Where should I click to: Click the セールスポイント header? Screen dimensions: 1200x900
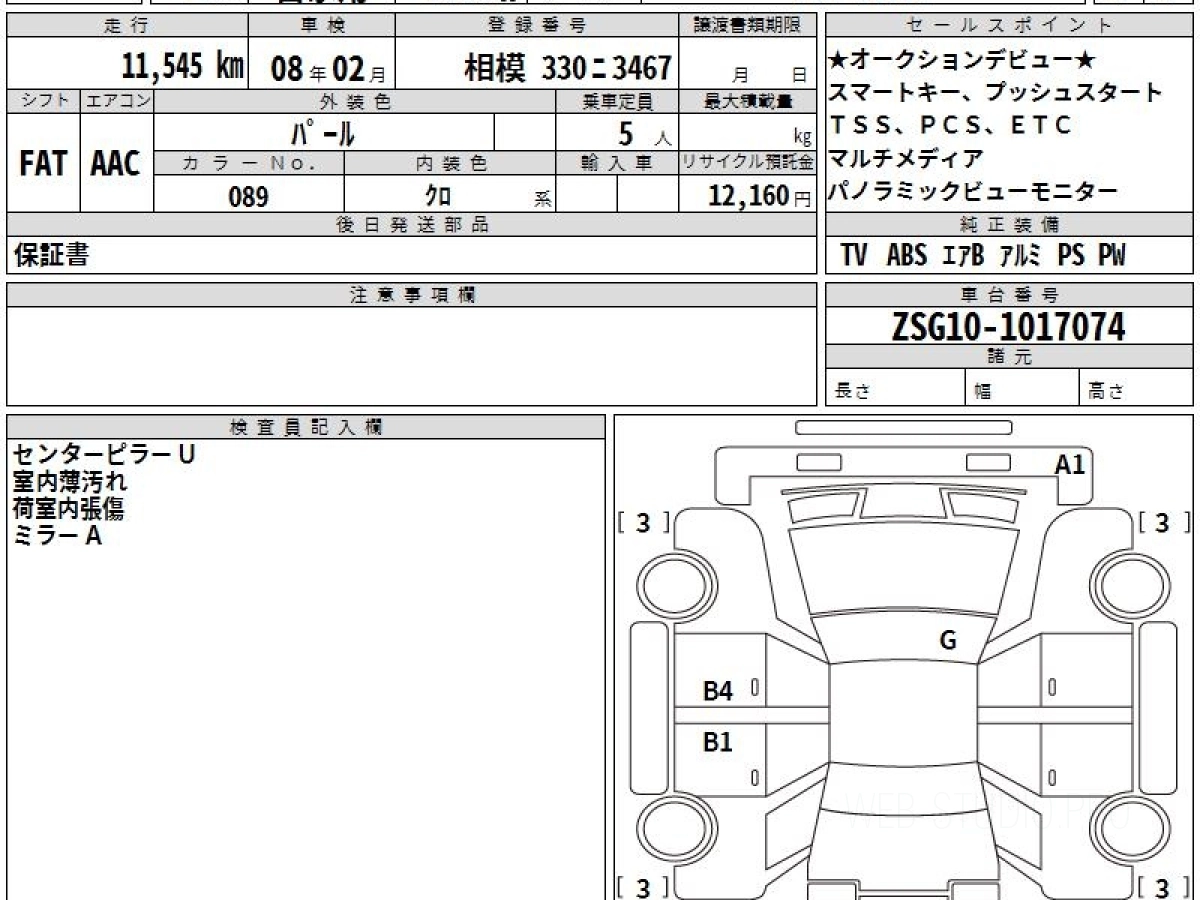click(x=1010, y=26)
